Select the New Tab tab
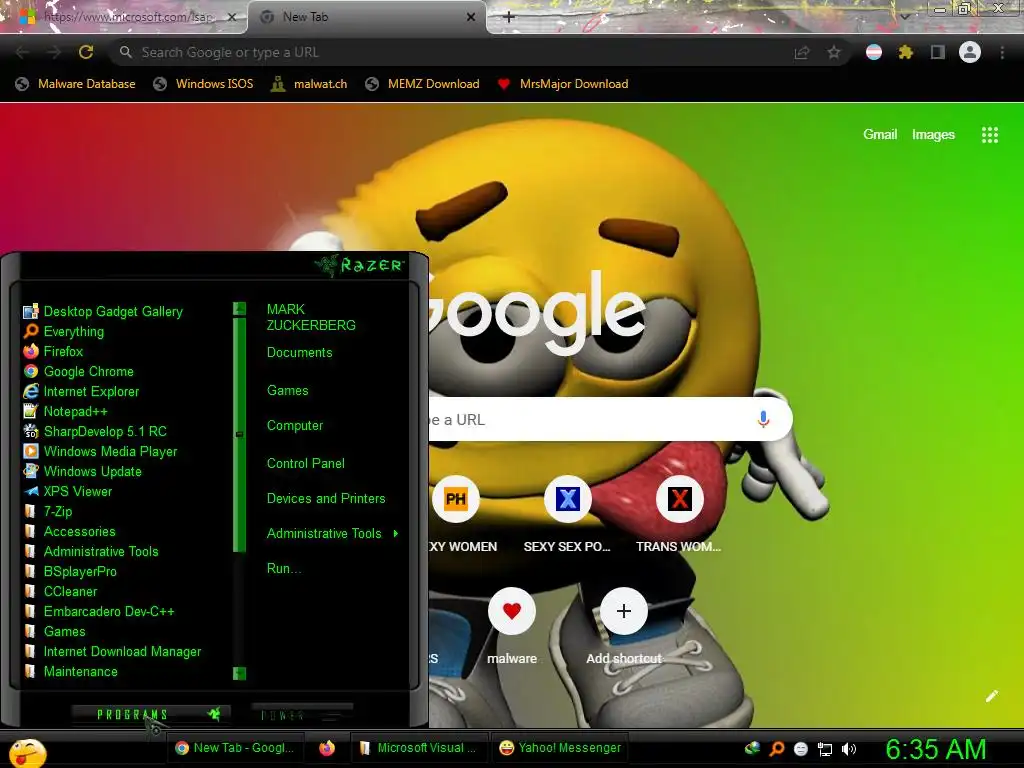Image resolution: width=1024 pixels, height=768 pixels. coord(366,17)
